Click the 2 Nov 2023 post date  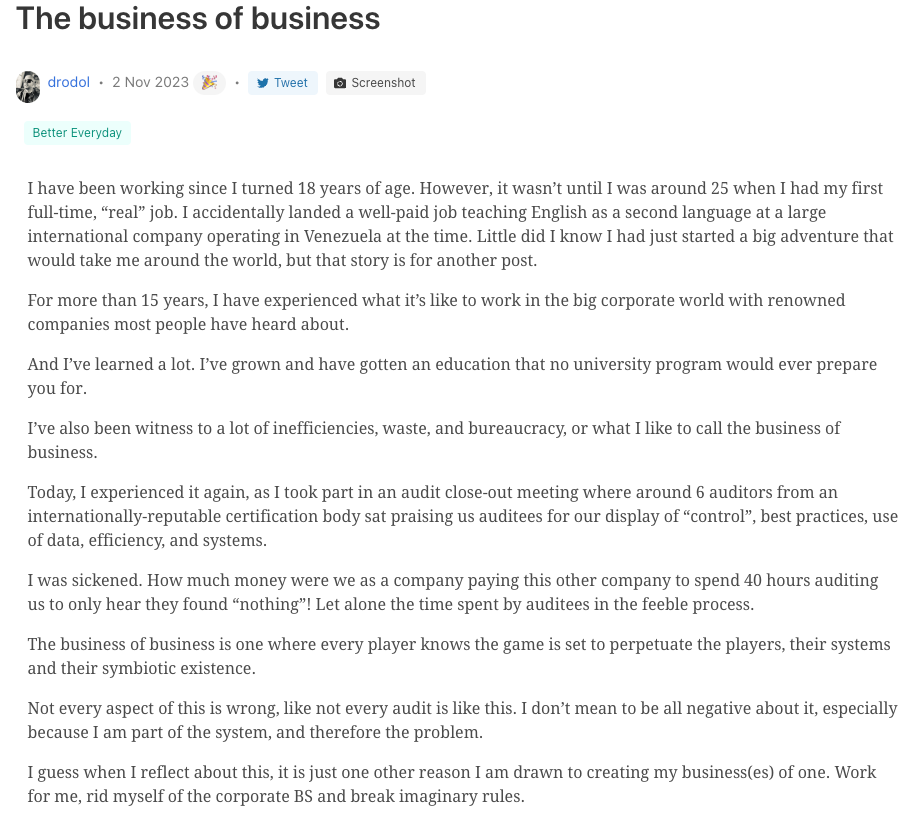pos(150,82)
